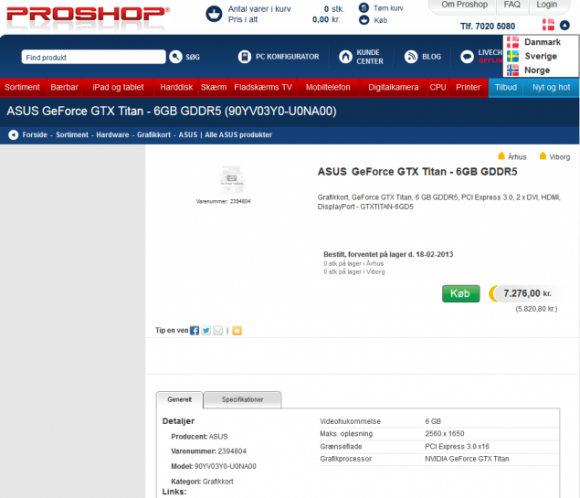
Task: Focus the Find produkt search field
Action: (94, 57)
